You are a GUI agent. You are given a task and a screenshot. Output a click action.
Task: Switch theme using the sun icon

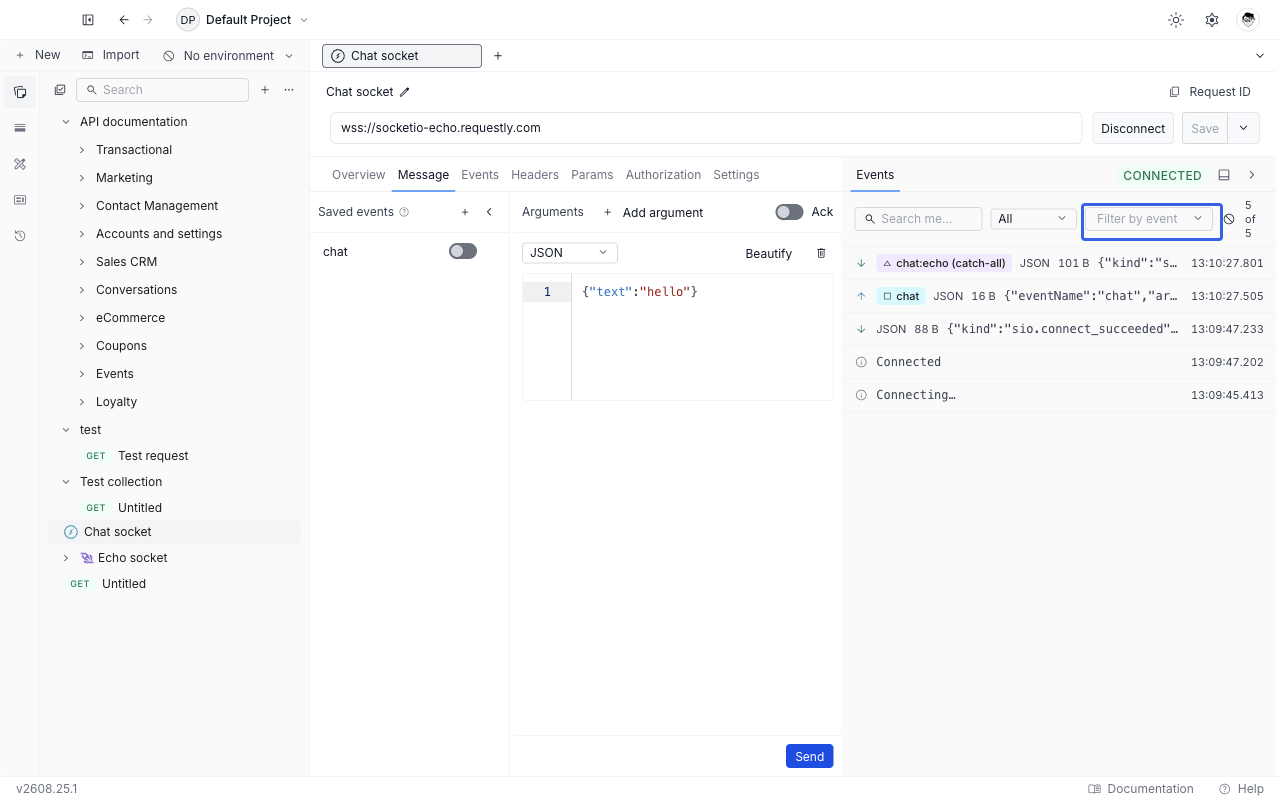tap(1176, 20)
